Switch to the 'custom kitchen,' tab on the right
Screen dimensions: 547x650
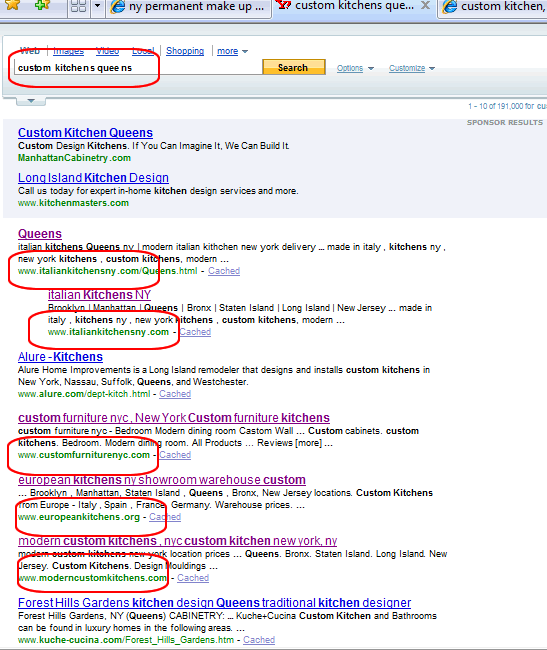[493, 7]
